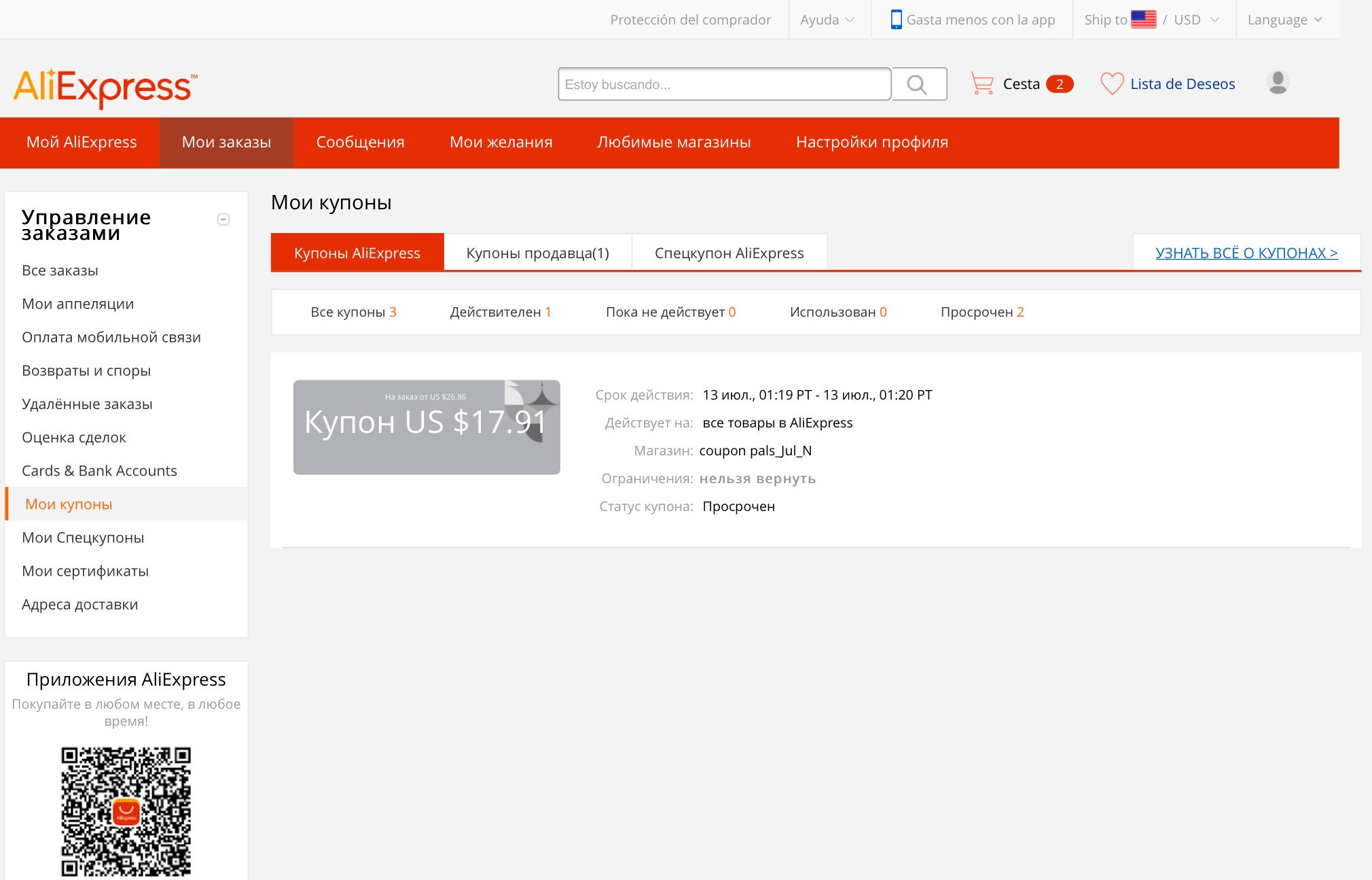Open Удалённые заказы in sidebar

coord(87,404)
